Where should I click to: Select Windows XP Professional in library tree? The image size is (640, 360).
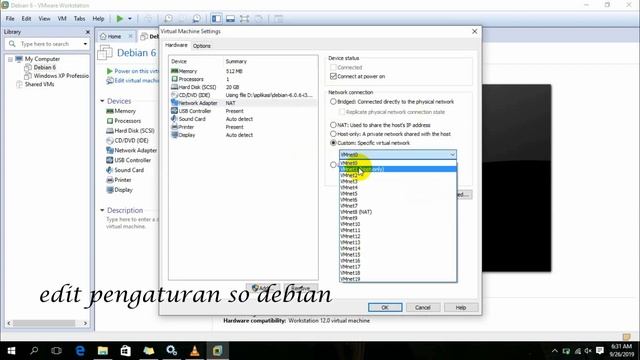56,76
